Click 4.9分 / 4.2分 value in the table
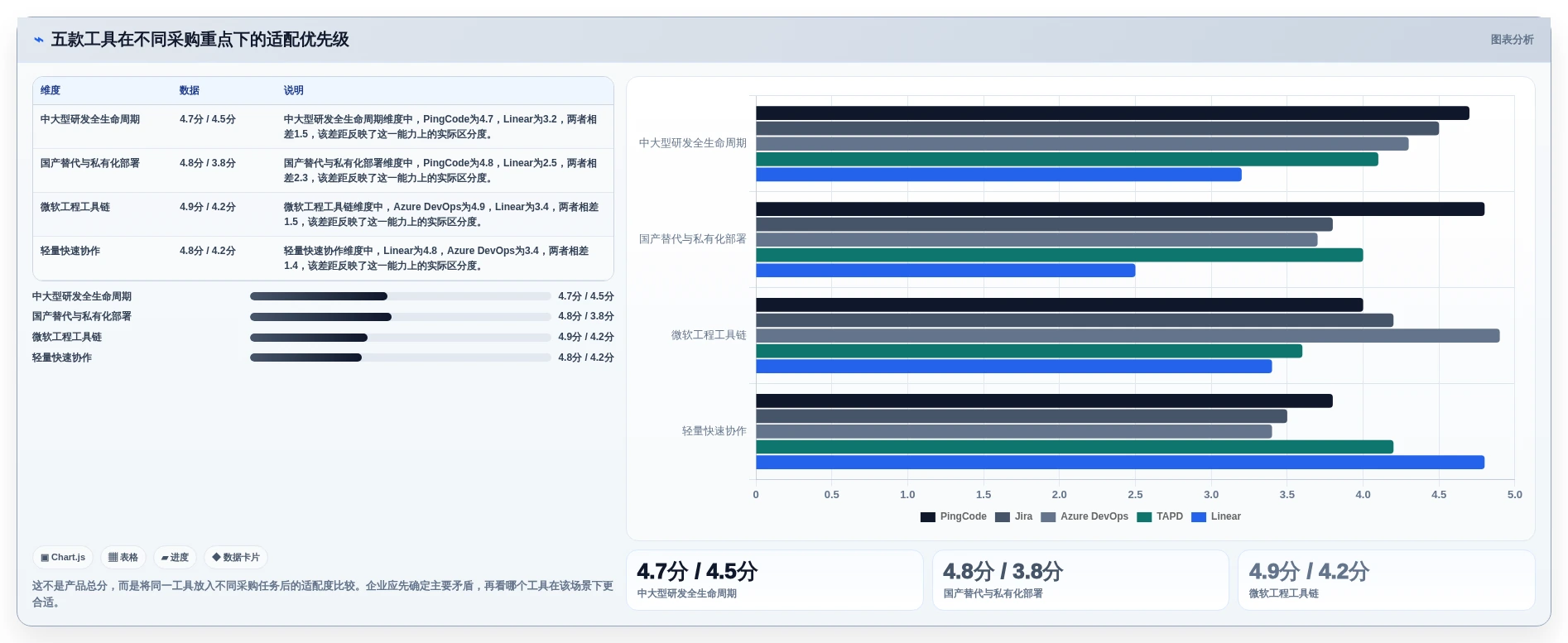 point(208,207)
